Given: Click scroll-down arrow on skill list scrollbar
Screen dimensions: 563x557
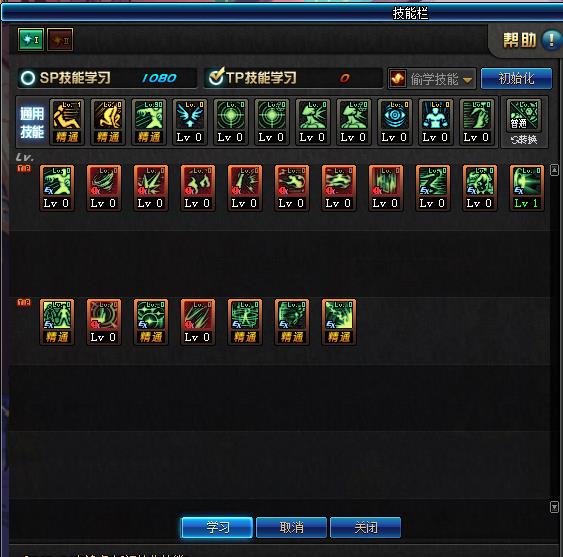Looking at the screenshot, I should [x=554, y=507].
